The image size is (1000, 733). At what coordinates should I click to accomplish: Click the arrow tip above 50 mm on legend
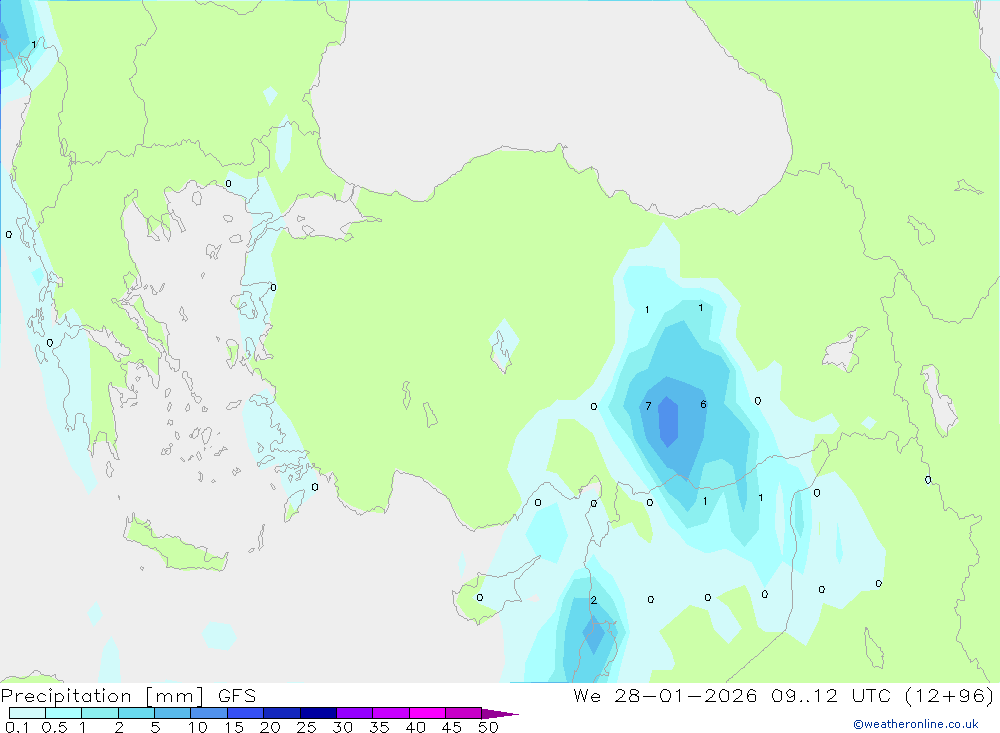[499, 714]
